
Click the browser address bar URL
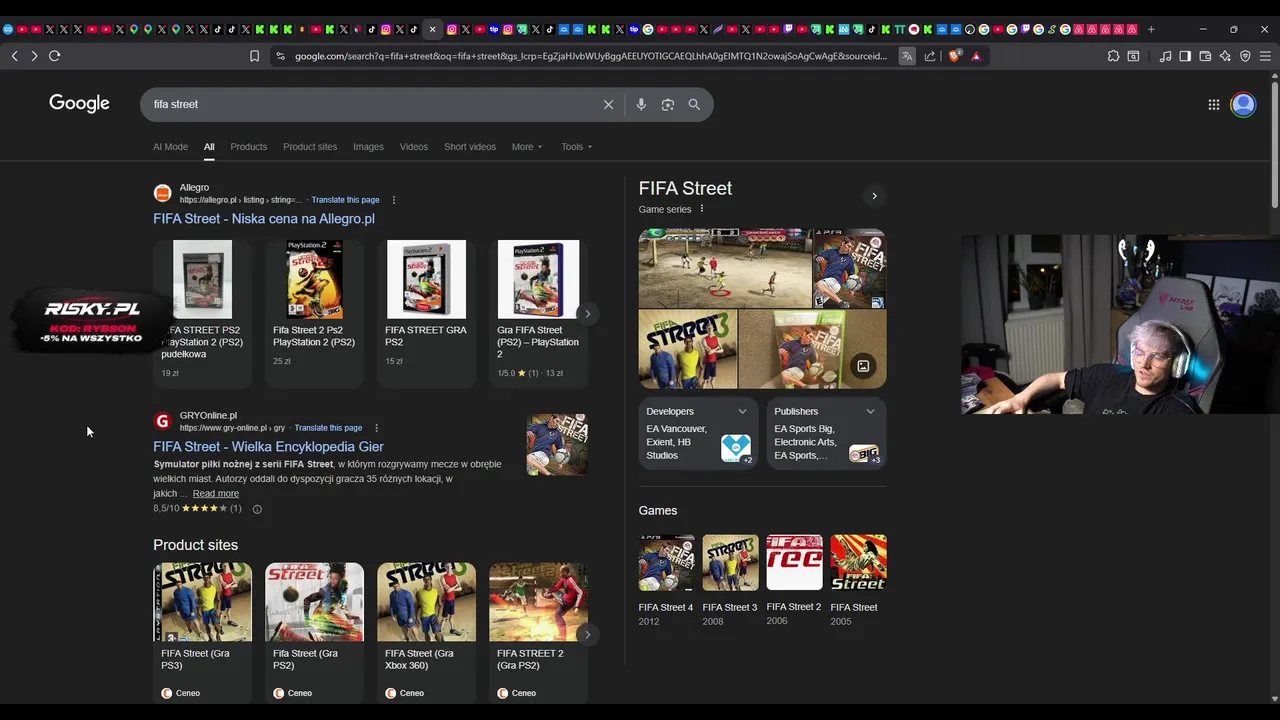[591, 56]
